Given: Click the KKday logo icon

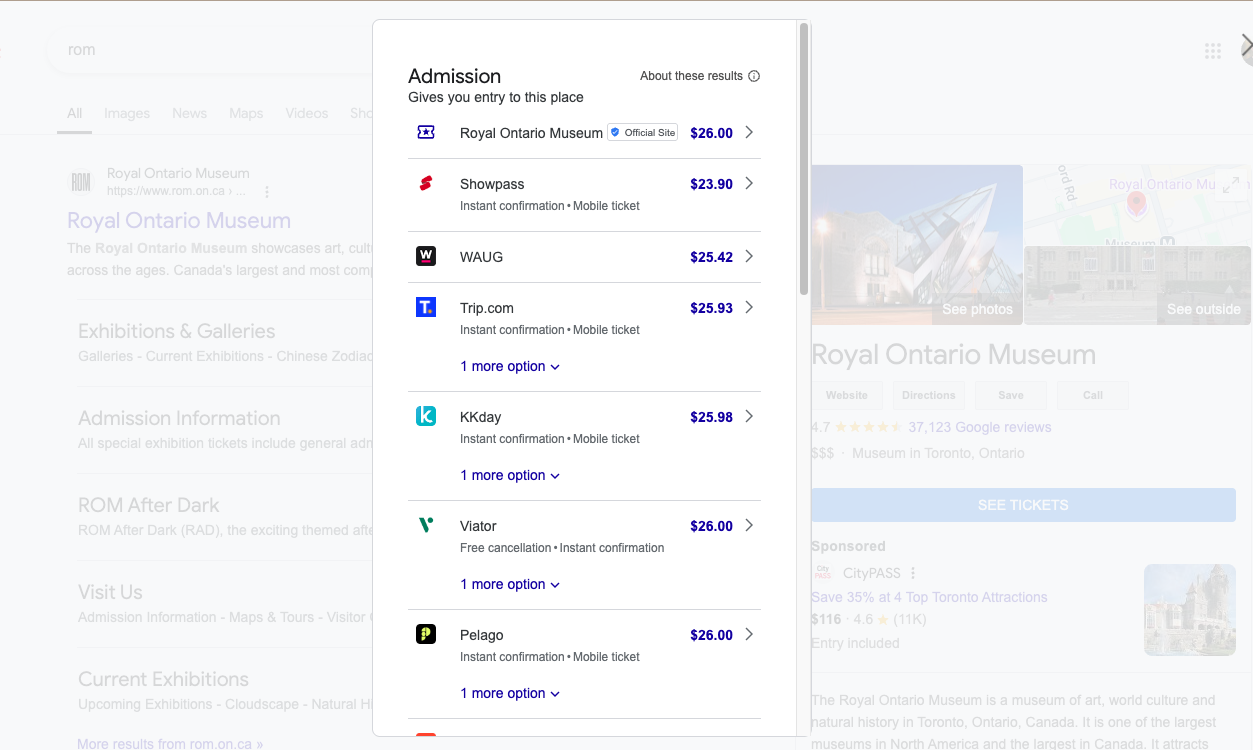Looking at the screenshot, I should (x=426, y=416).
